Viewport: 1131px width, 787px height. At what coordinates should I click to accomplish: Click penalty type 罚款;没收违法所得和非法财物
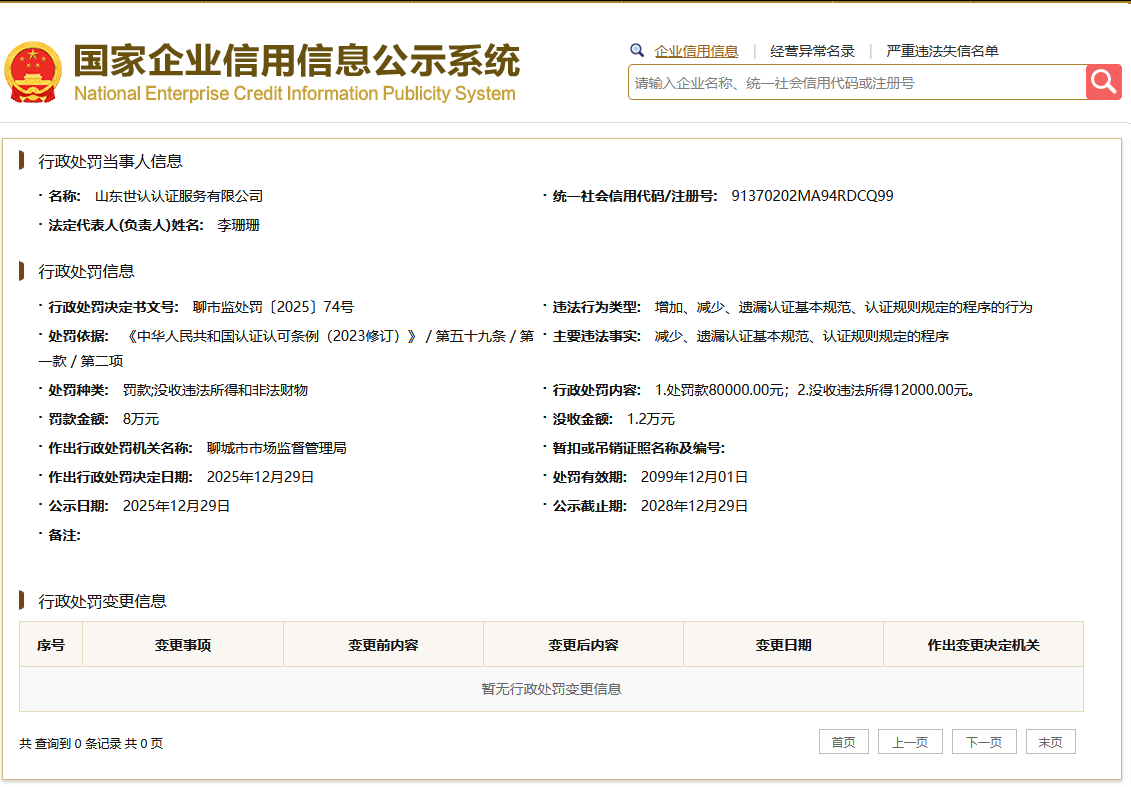pos(215,390)
